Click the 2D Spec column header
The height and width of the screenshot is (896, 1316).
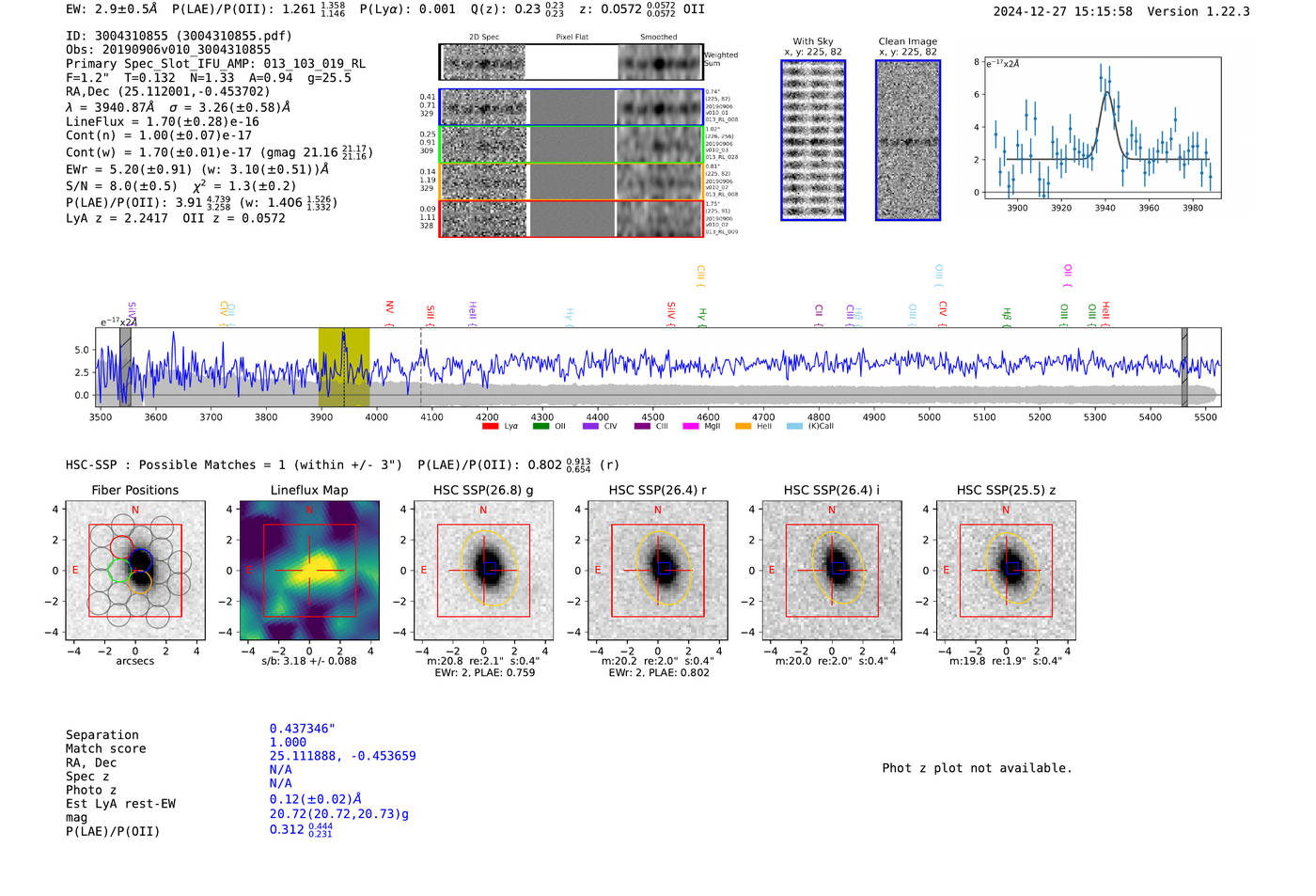coord(484,37)
